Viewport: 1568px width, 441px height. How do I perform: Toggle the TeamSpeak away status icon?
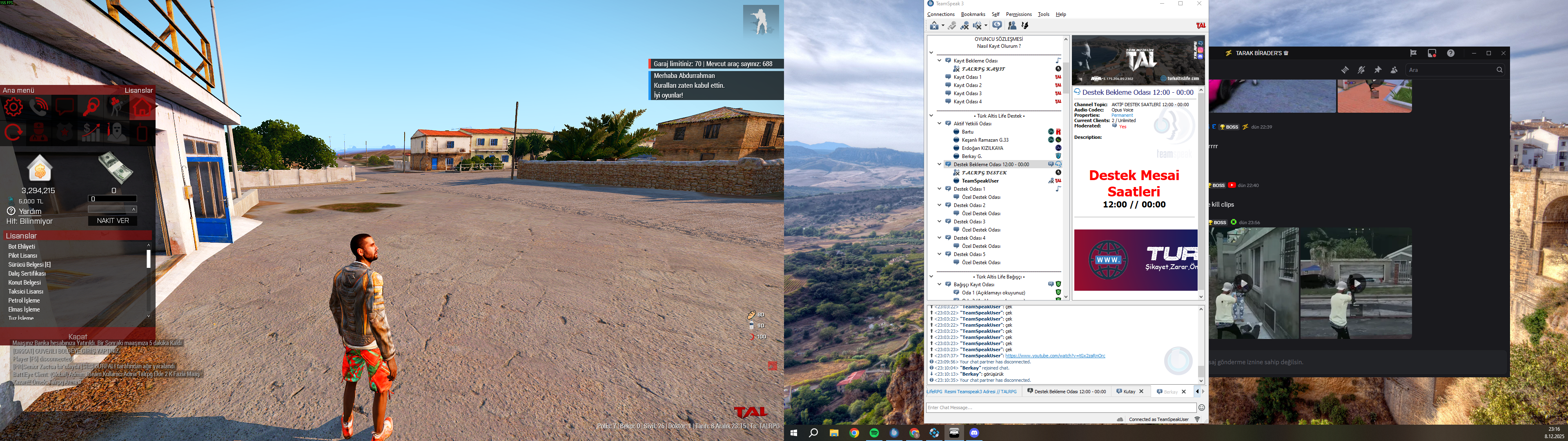[x=997, y=26]
